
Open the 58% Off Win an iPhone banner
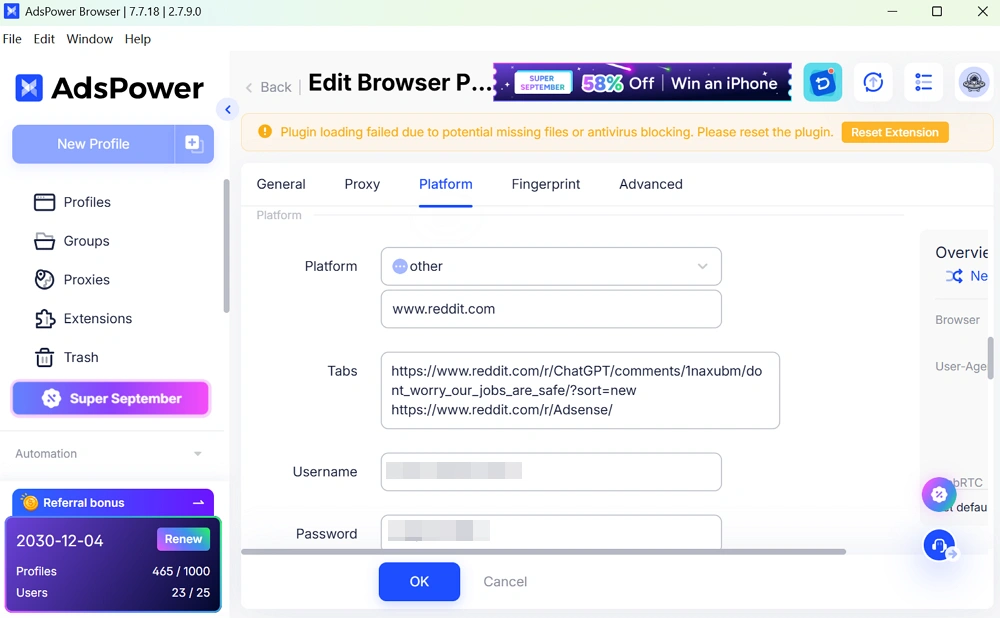tap(642, 82)
